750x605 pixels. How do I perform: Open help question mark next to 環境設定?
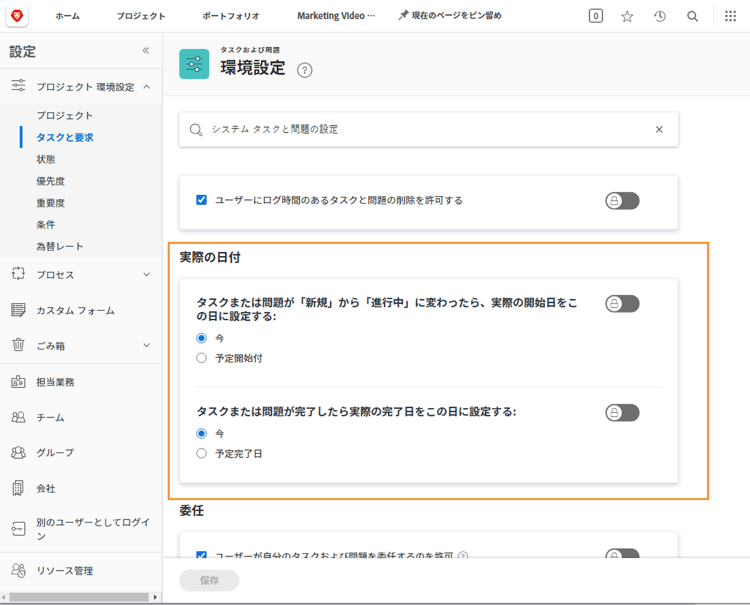point(305,70)
